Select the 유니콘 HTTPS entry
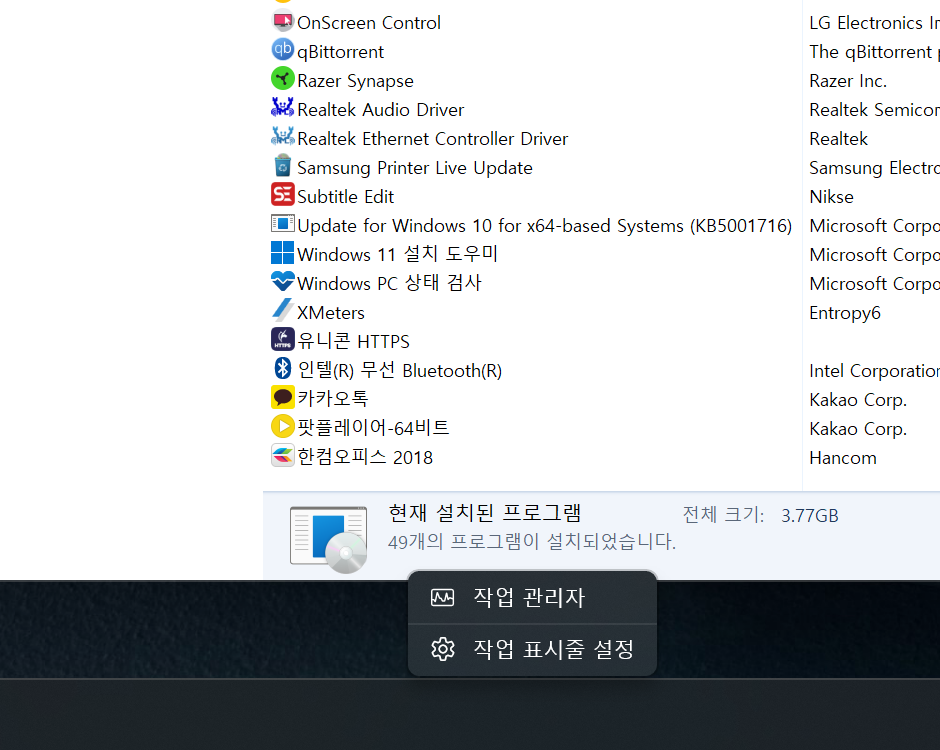Screen dimensions: 940x750 [354, 341]
